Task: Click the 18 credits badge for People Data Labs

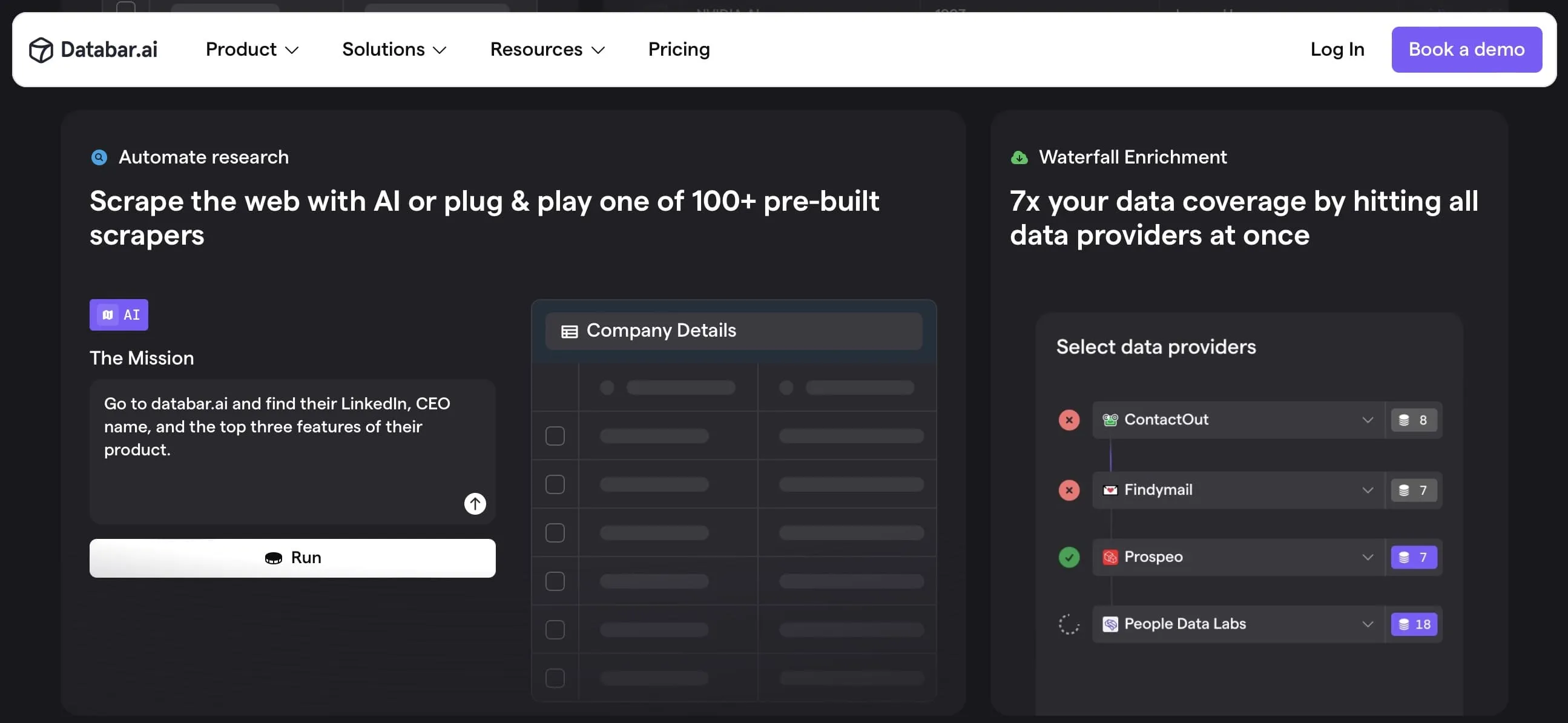Action: click(1414, 624)
